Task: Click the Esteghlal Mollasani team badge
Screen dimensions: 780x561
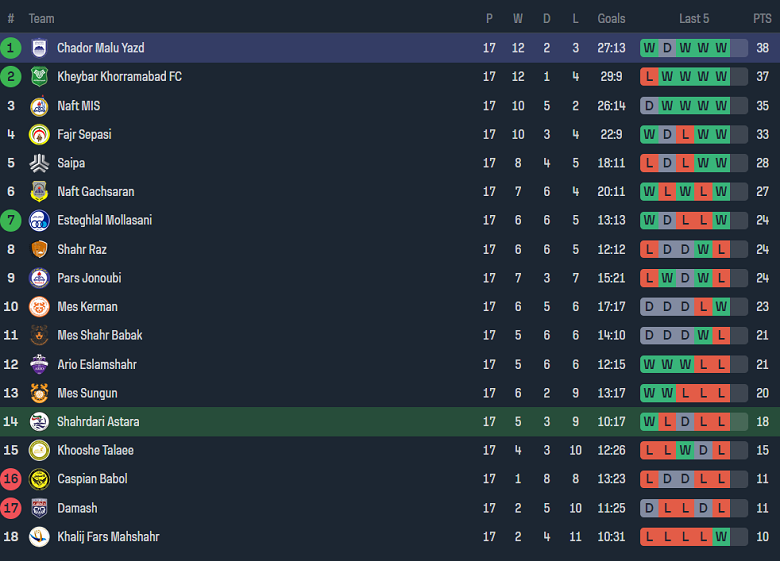Action: (39, 221)
